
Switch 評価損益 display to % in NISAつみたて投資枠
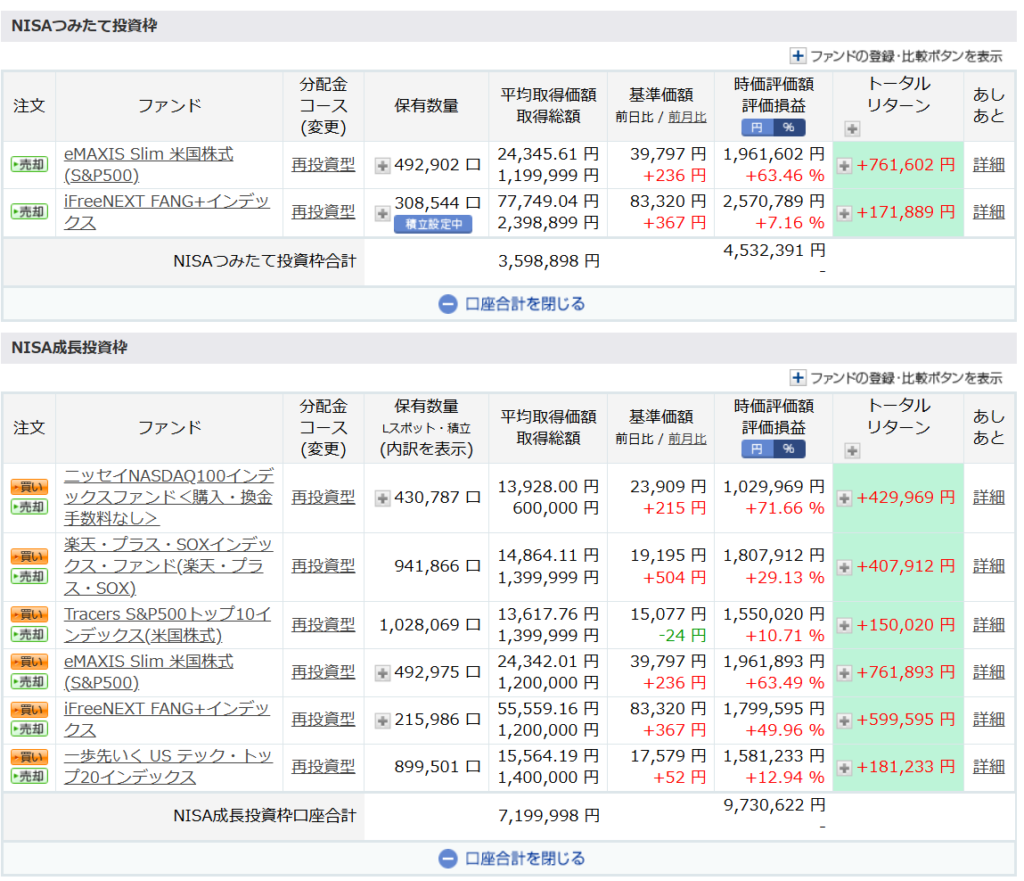[x=788, y=127]
